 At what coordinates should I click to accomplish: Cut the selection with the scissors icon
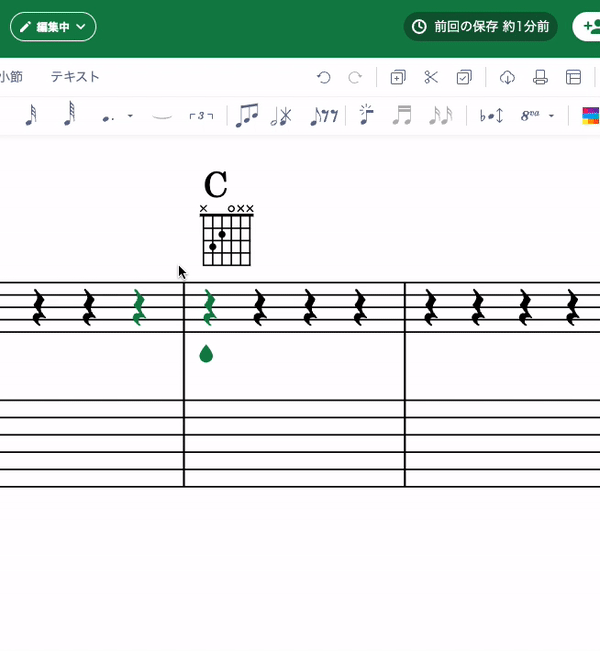431,77
